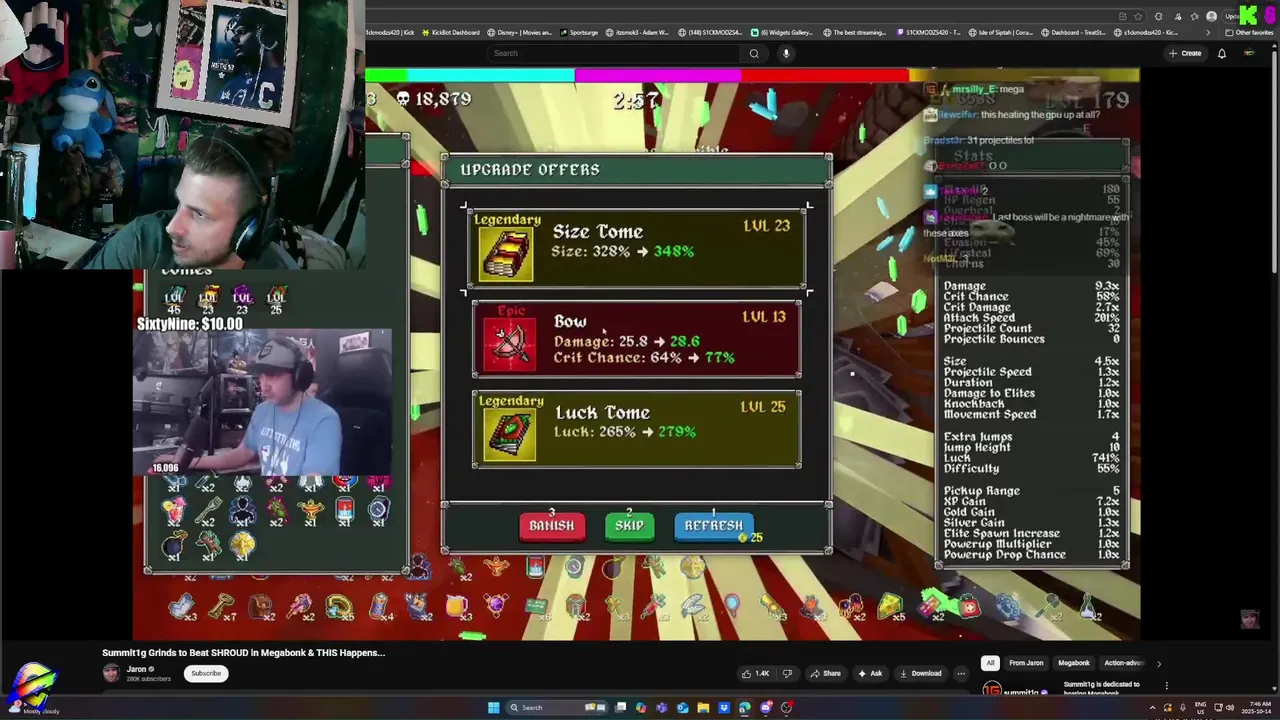Subscribe to the Jaron channel
The width and height of the screenshot is (1280, 720).
tap(206, 673)
